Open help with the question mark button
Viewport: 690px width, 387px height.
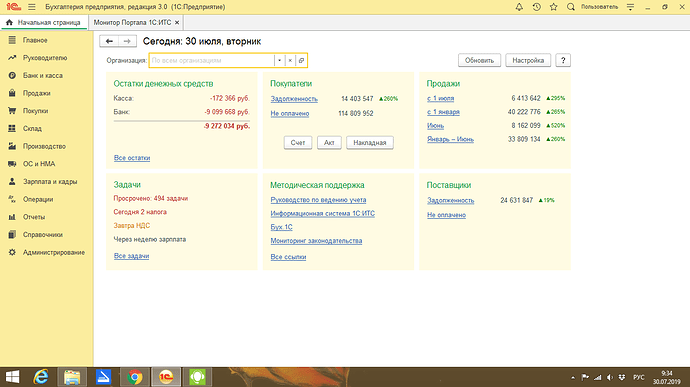click(563, 60)
